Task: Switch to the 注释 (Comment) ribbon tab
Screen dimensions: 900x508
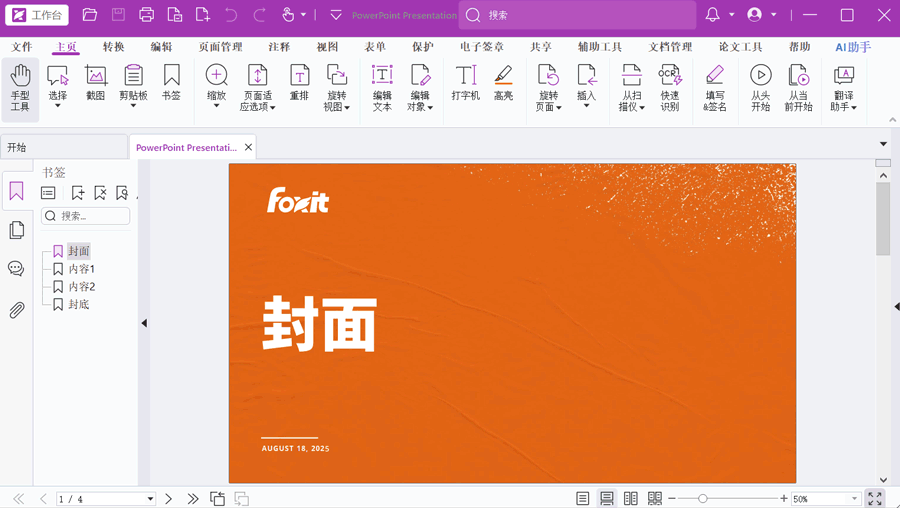Action: [x=279, y=47]
